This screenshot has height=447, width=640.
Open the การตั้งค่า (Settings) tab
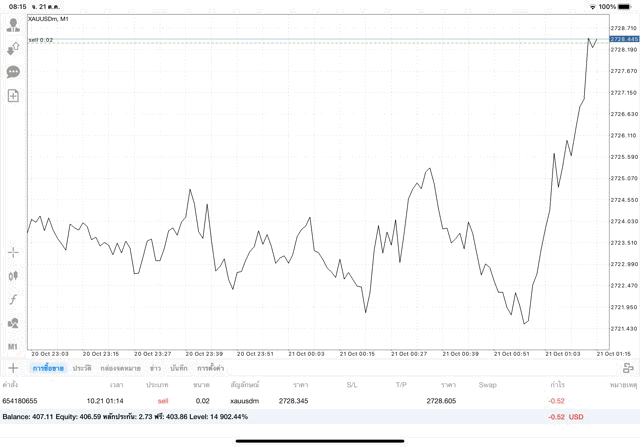tap(211, 369)
